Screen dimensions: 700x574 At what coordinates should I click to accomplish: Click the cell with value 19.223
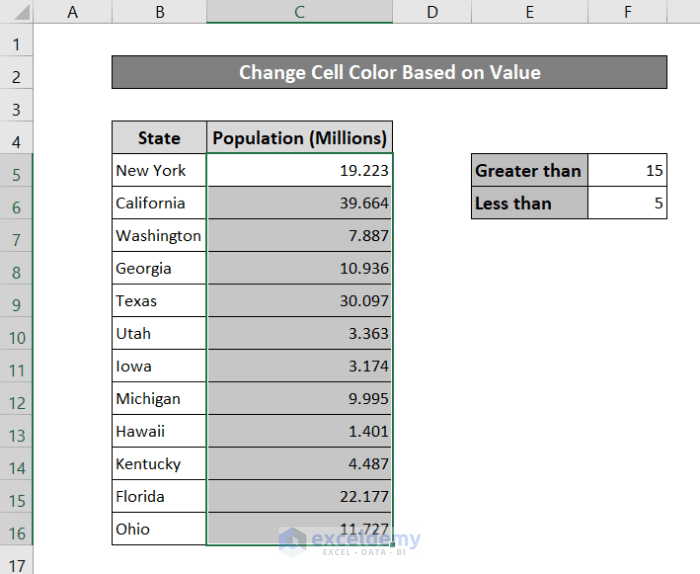pos(300,170)
